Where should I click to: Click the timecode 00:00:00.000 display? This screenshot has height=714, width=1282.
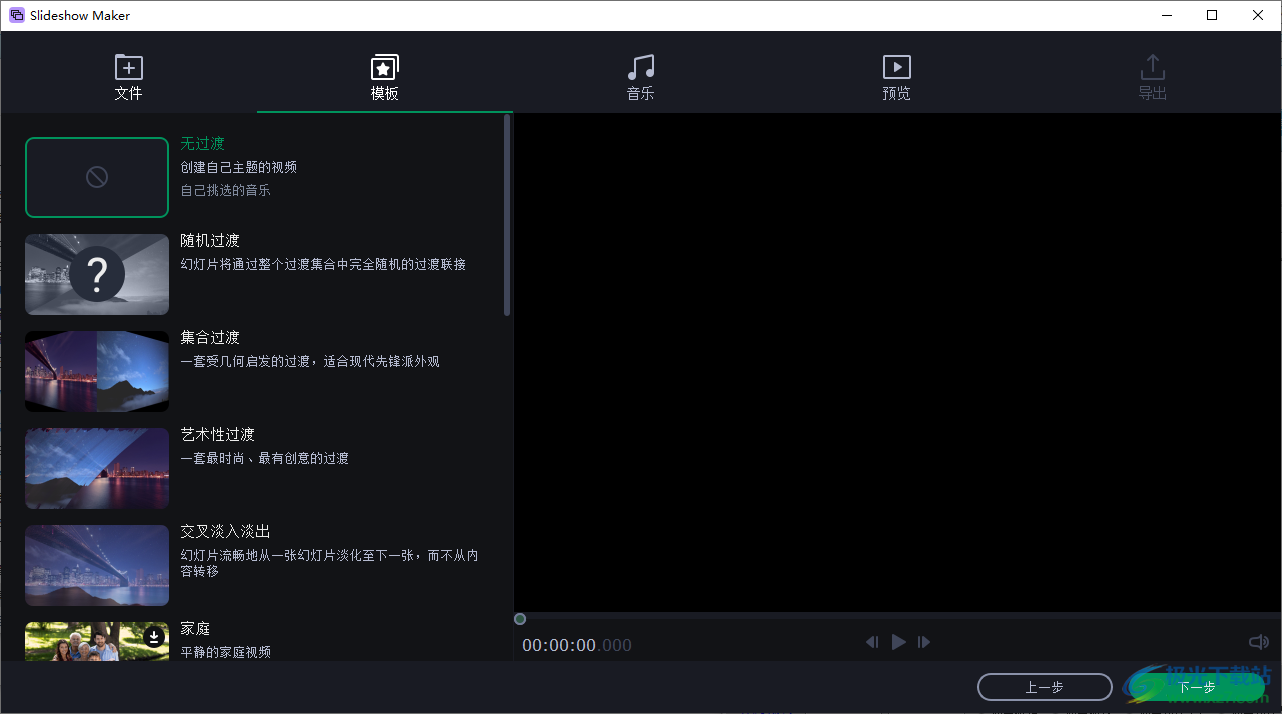pos(577,646)
